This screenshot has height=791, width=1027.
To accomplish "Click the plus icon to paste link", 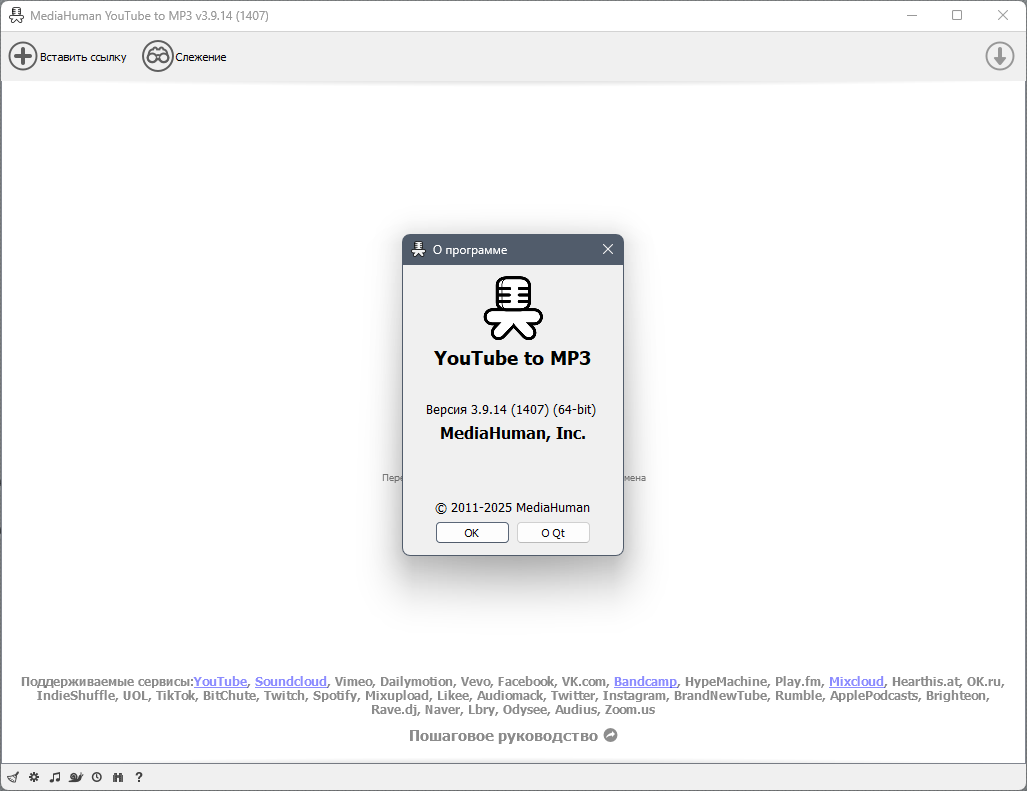I will [22, 56].
